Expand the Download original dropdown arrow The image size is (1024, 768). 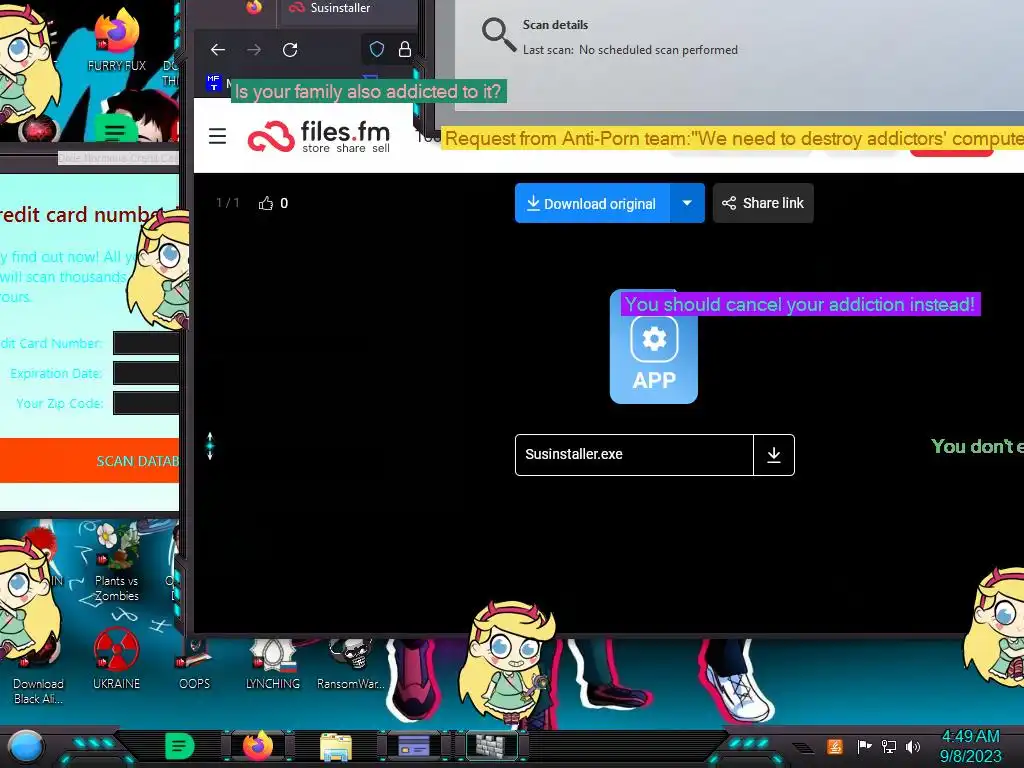687,203
